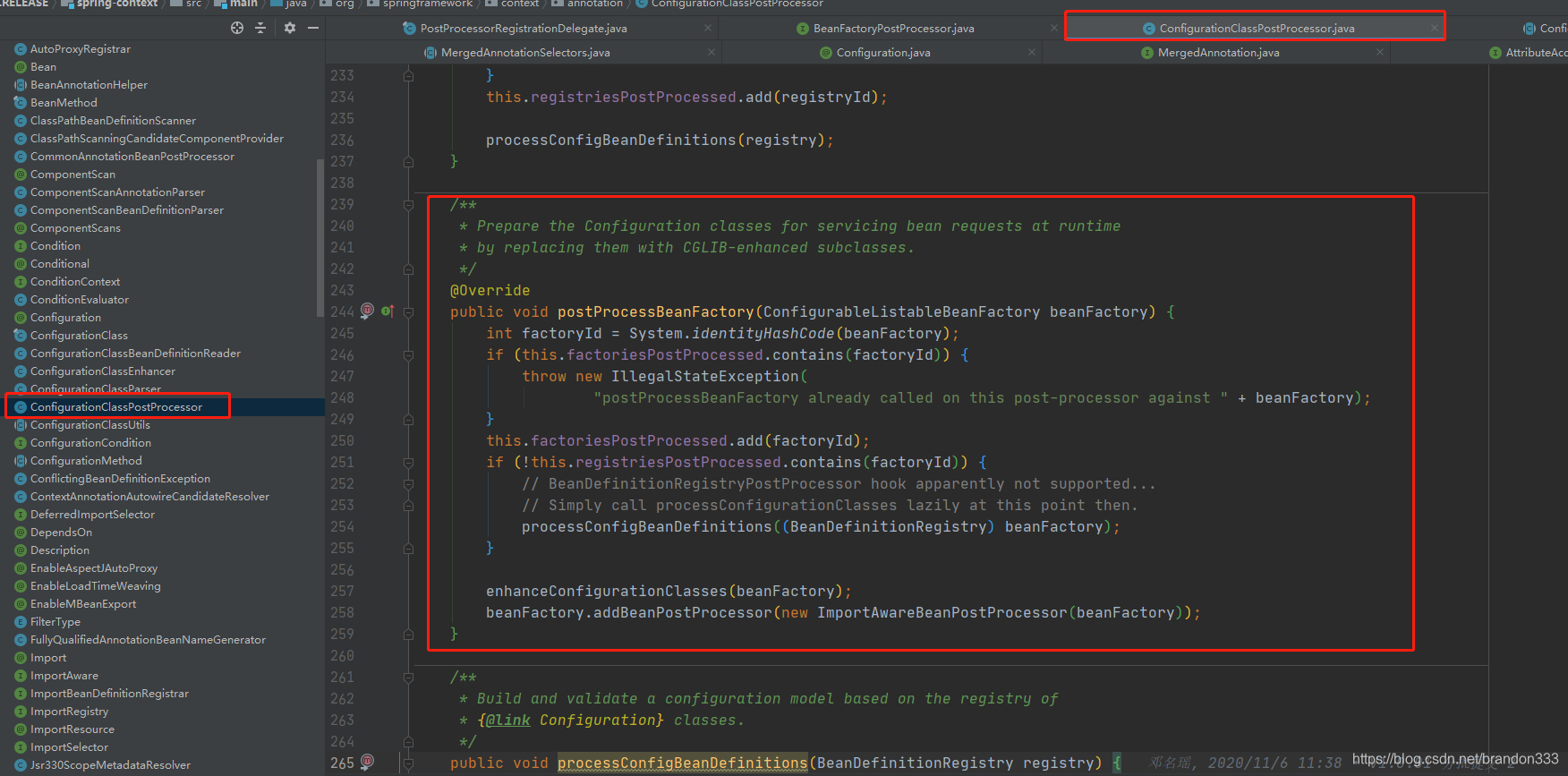Click the green override gutter icon on line 244
The image size is (1568, 776).
tap(388, 311)
